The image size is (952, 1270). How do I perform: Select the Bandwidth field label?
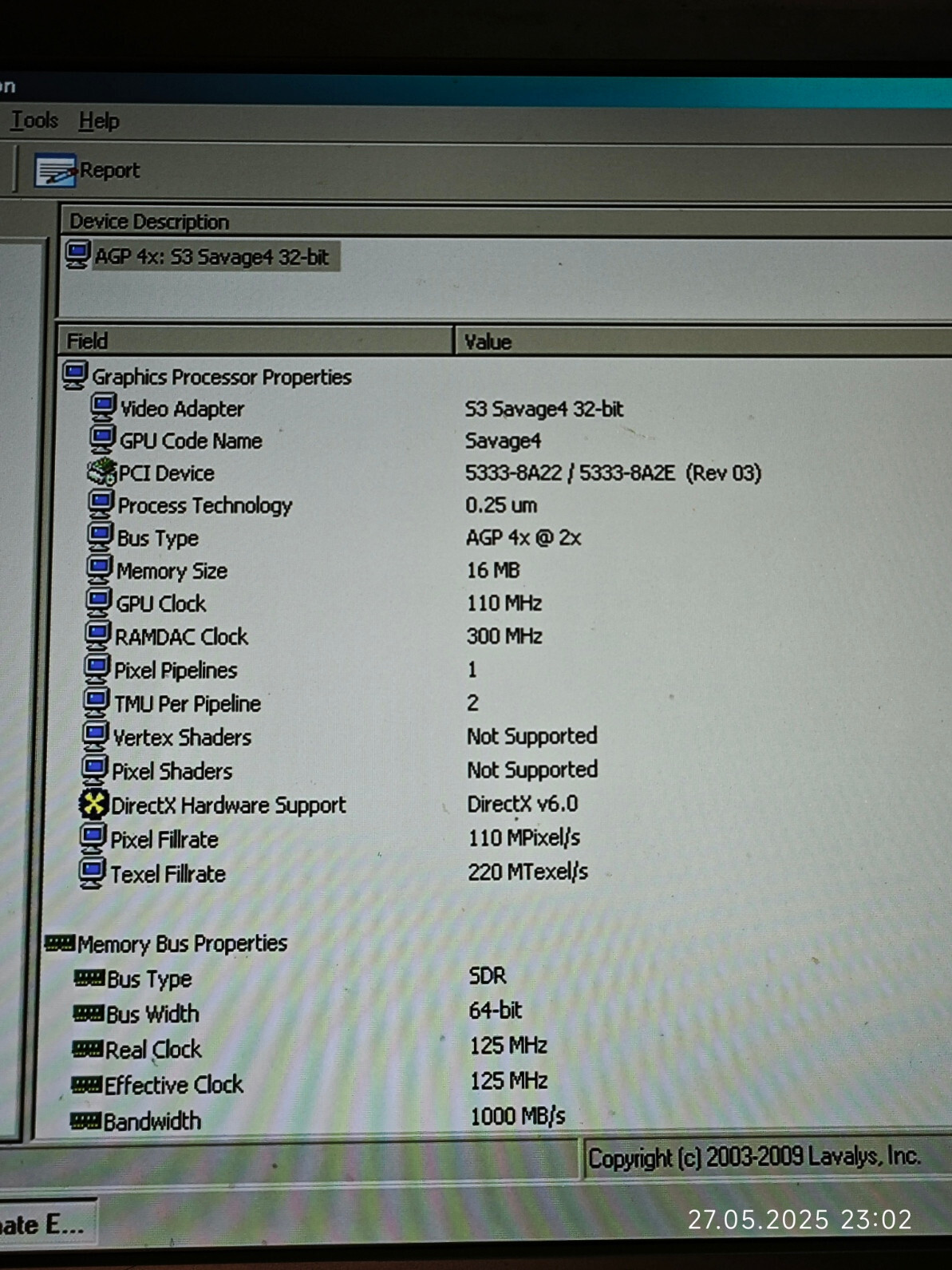152,1121
